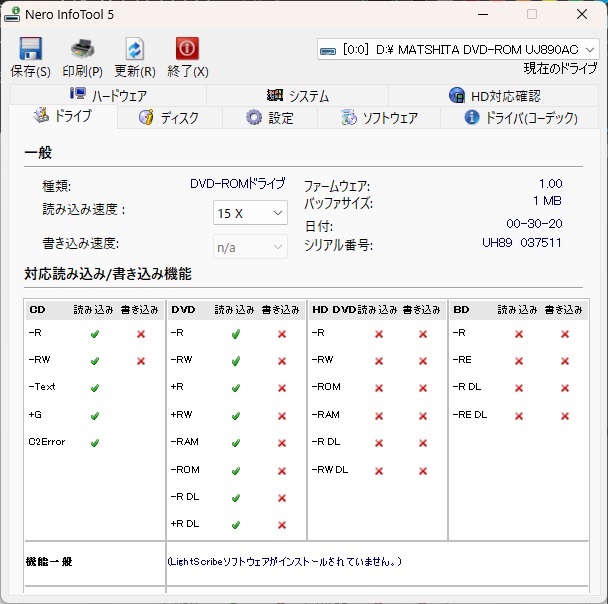
Task: Click the Nero InfoTool title bar icon
Action: 12,14
